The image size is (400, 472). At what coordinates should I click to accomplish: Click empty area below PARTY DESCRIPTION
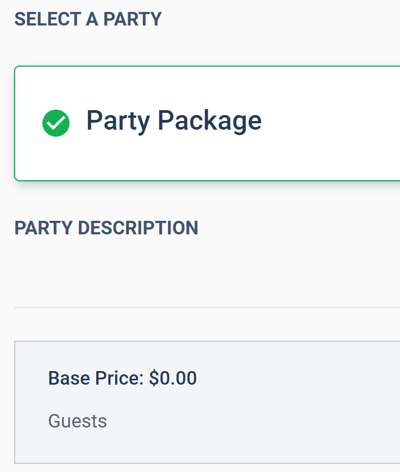pos(207,272)
